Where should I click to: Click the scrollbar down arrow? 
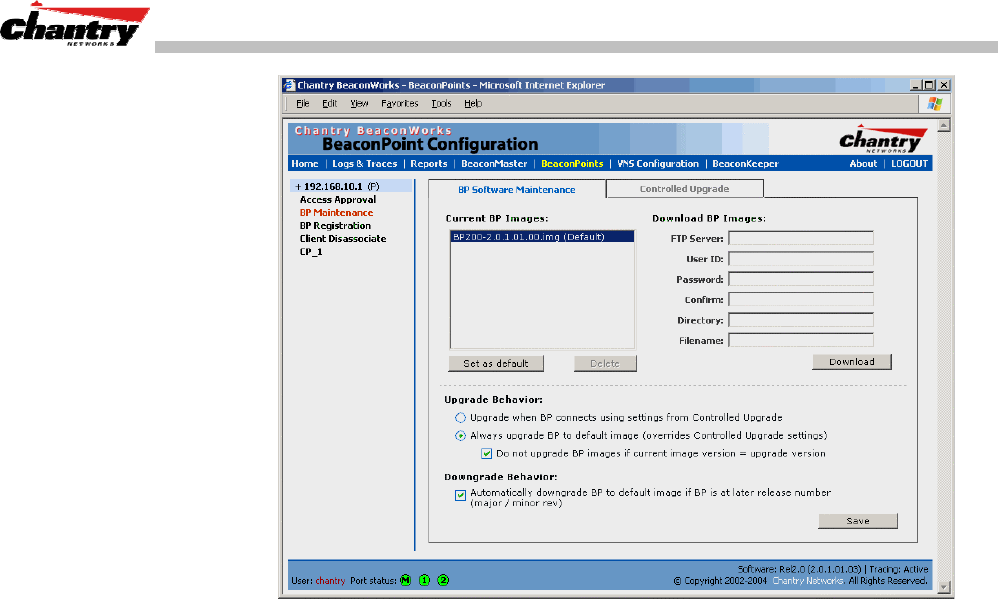point(944,587)
